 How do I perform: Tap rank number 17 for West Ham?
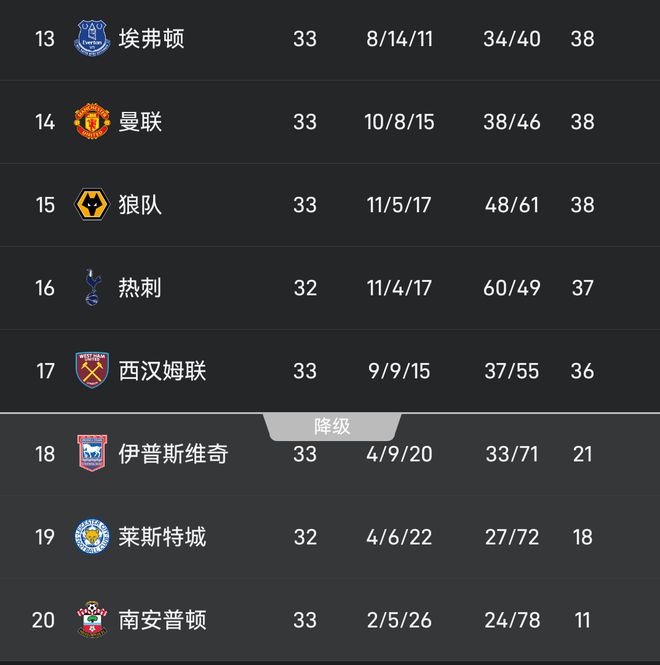(x=45, y=371)
